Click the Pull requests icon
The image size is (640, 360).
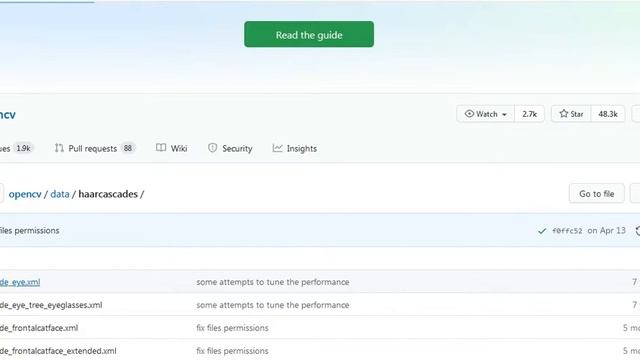click(59, 148)
